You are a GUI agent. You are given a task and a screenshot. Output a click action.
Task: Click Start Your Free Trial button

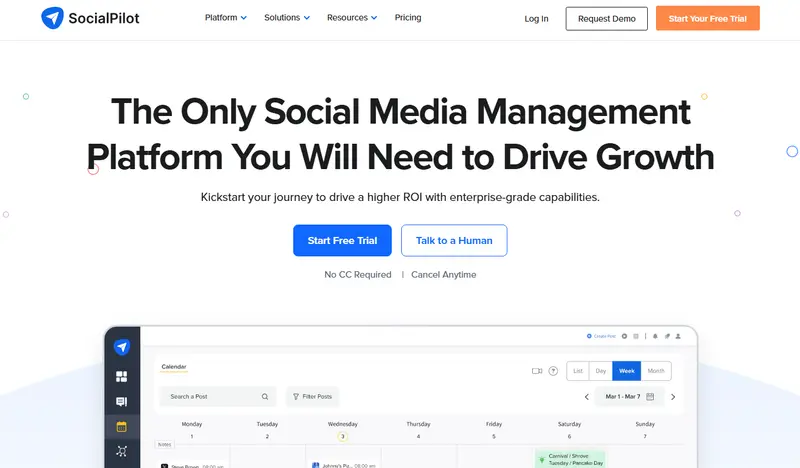click(x=708, y=18)
